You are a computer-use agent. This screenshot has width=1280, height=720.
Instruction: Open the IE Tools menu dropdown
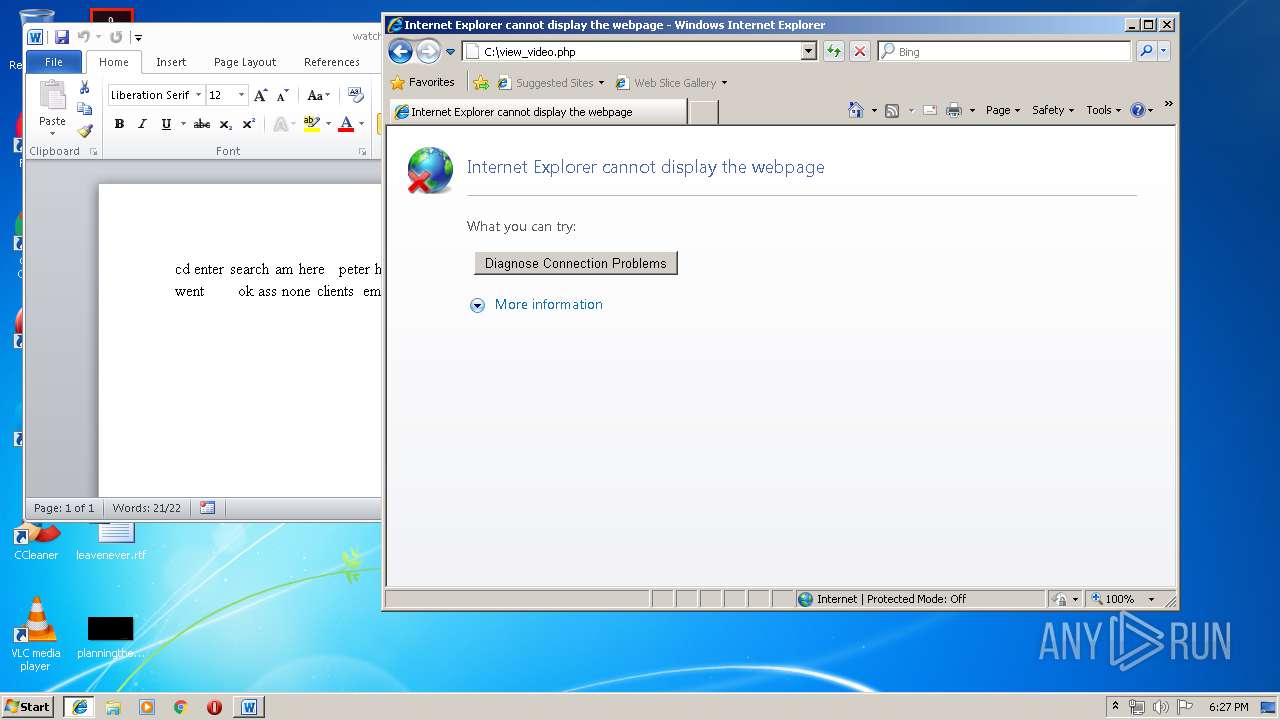point(1103,110)
